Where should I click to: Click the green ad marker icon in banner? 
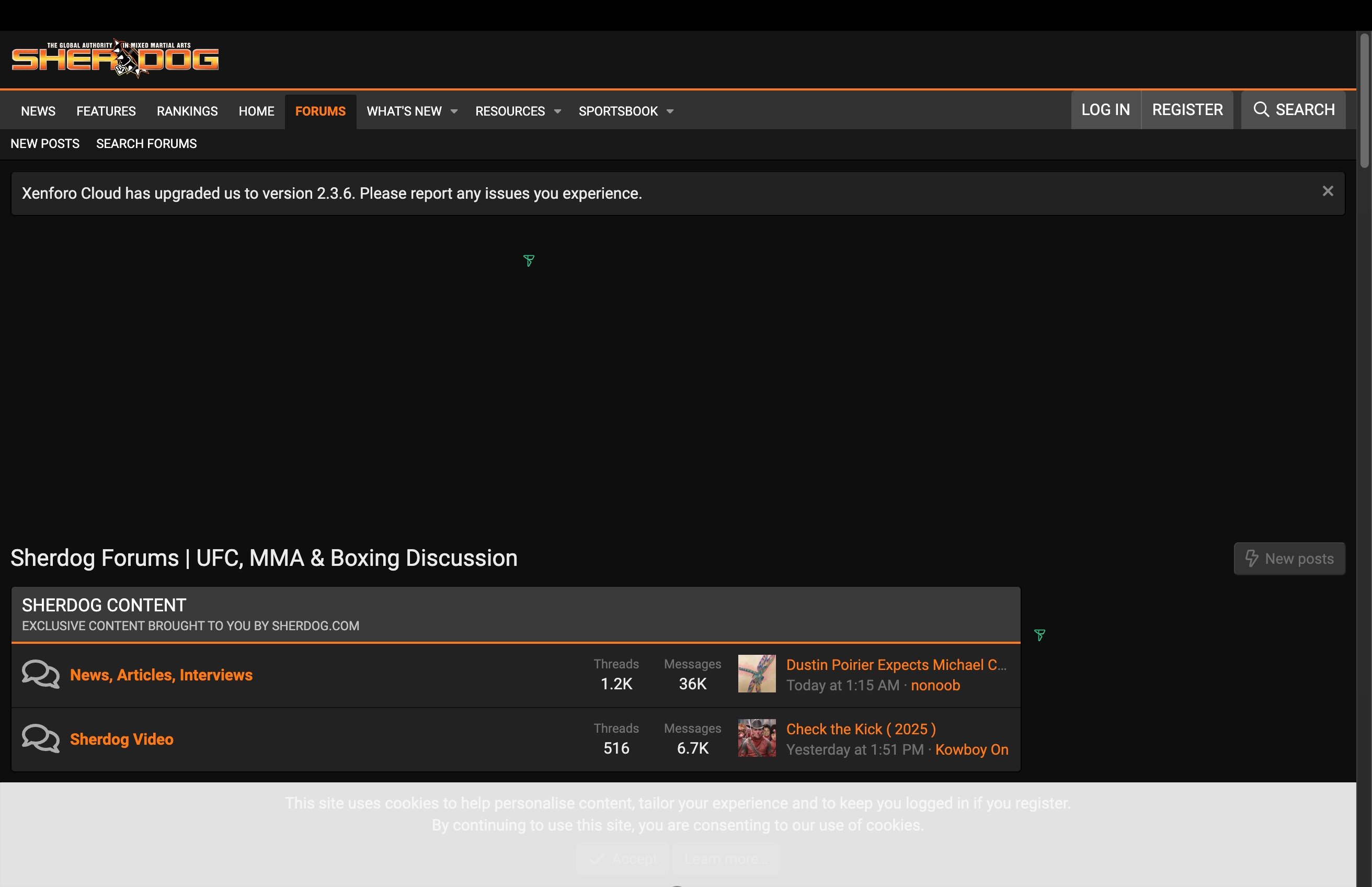pos(529,261)
